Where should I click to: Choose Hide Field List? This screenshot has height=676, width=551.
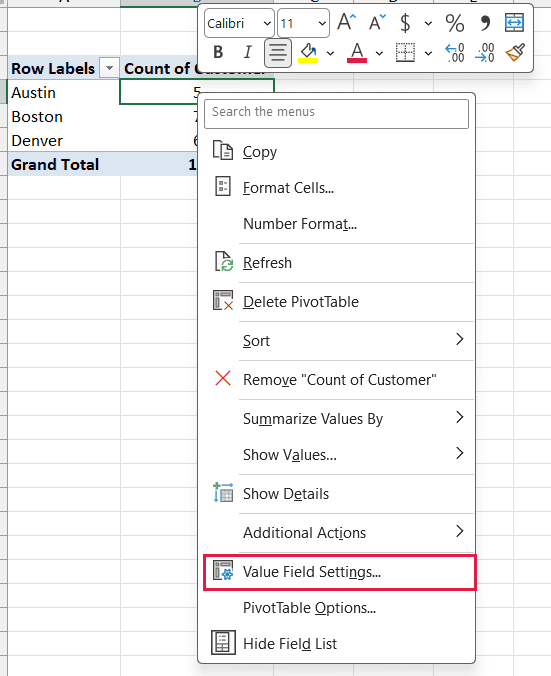[336, 644]
